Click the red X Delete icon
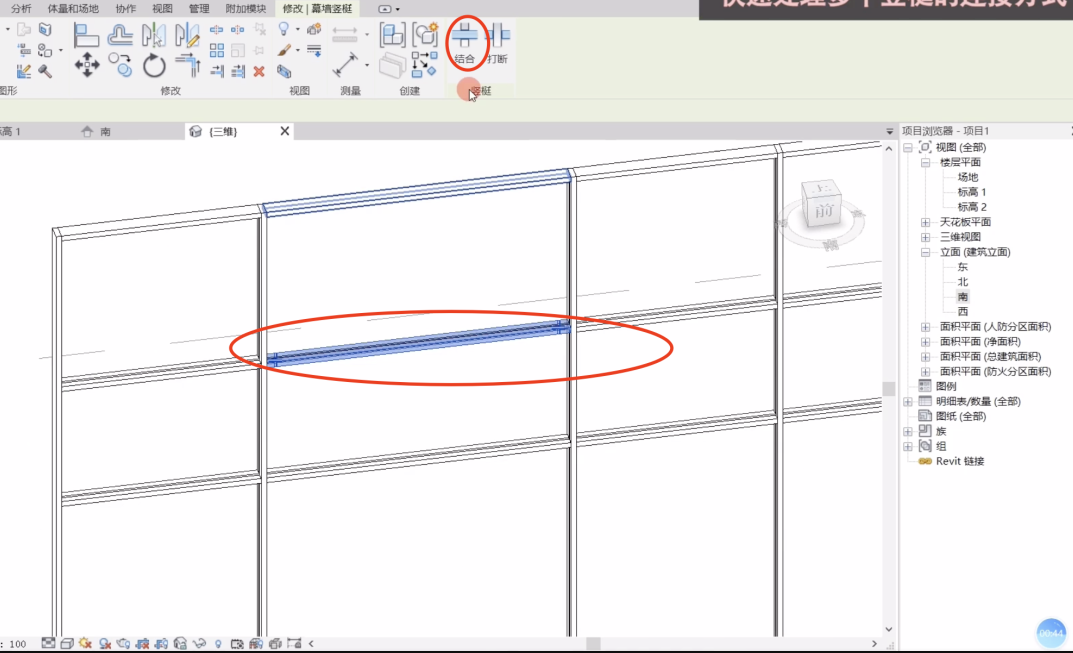Image resolution: width=1073 pixels, height=653 pixels. (x=259, y=71)
